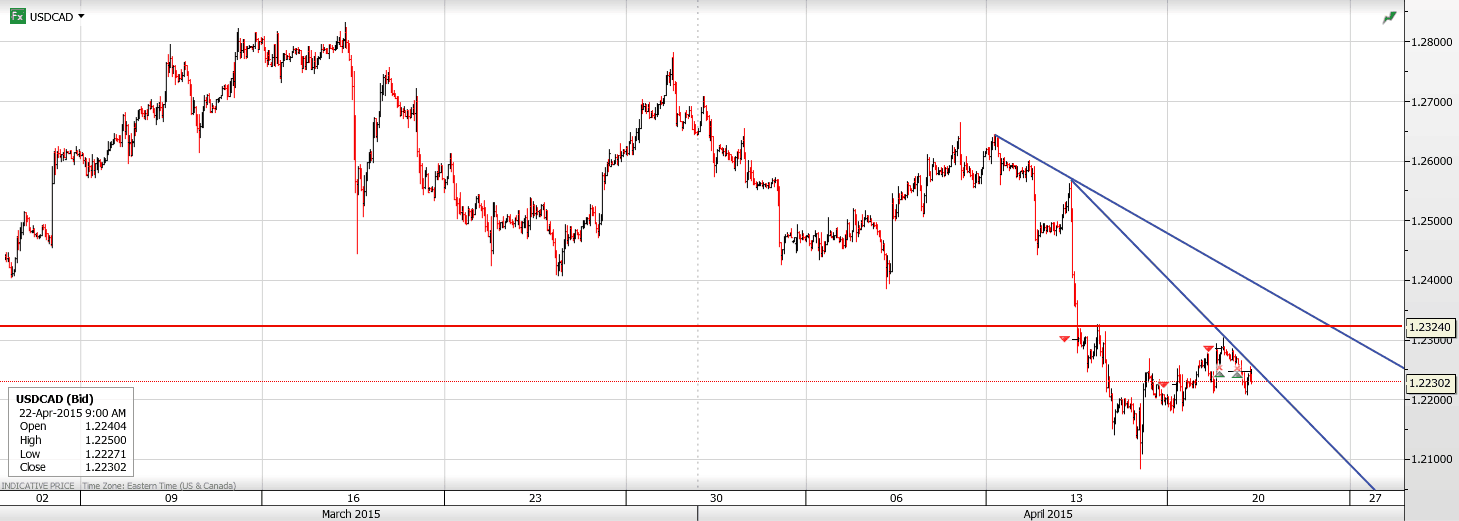
Task: Click the red horizontal line's 1.23240 price label
Action: click(x=1430, y=327)
